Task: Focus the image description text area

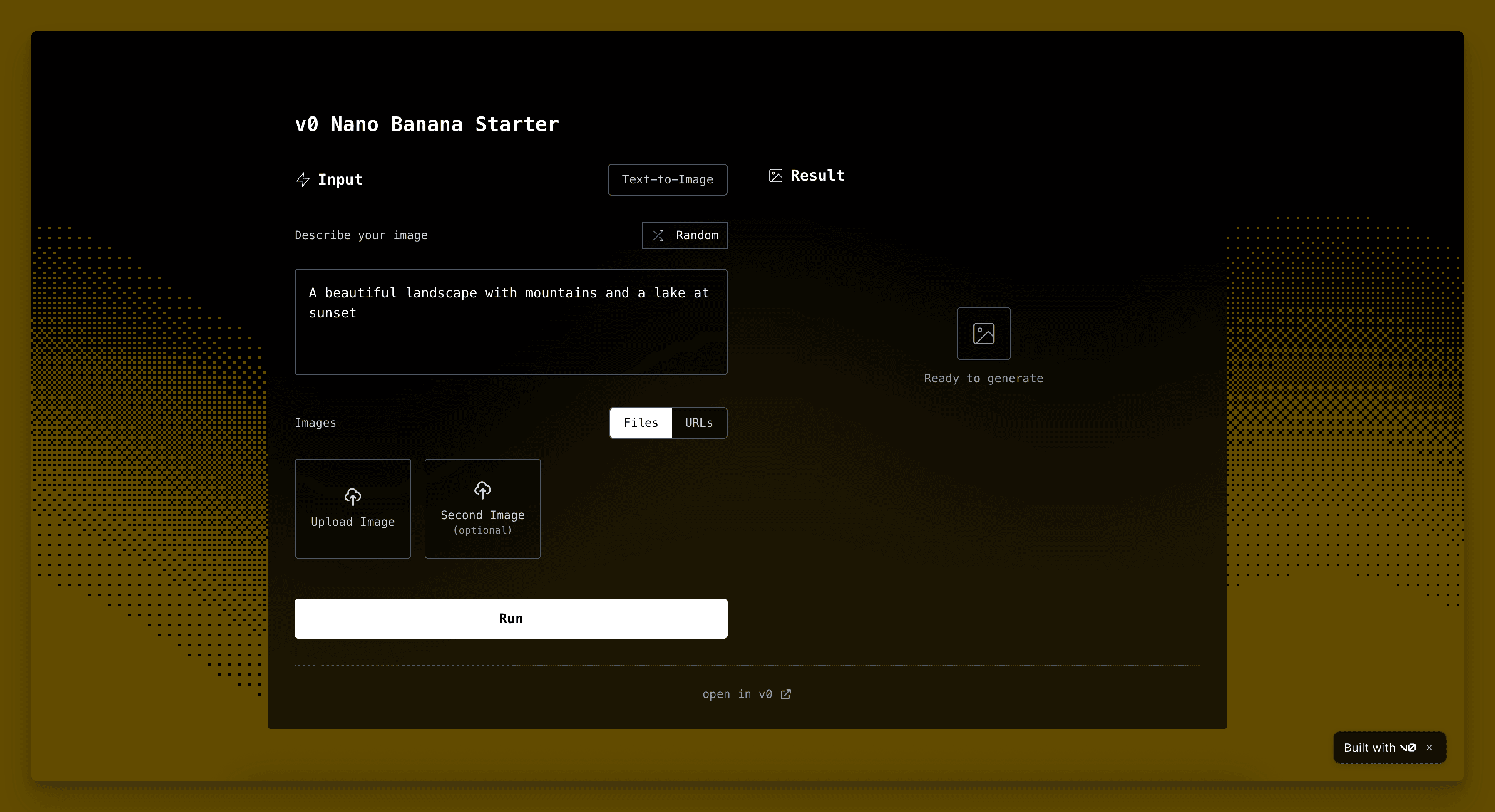Action: [511, 342]
